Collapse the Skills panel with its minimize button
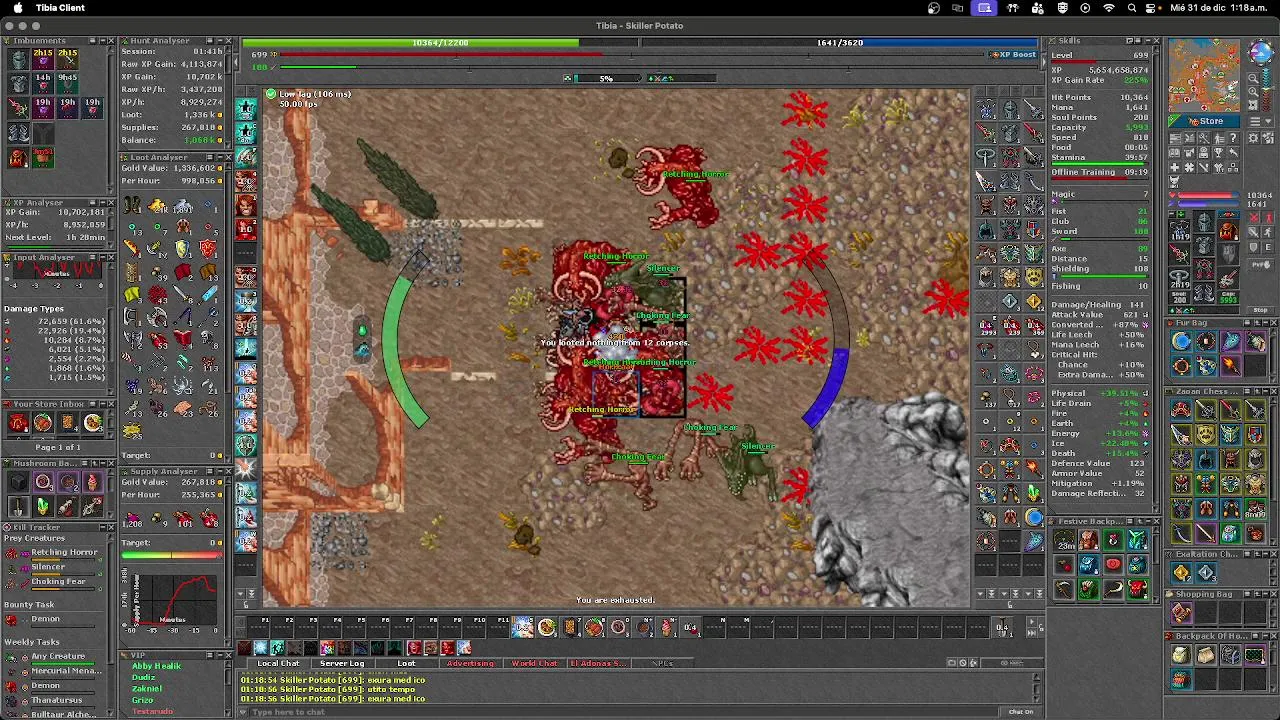This screenshot has width=1280, height=720. pos(1148,41)
